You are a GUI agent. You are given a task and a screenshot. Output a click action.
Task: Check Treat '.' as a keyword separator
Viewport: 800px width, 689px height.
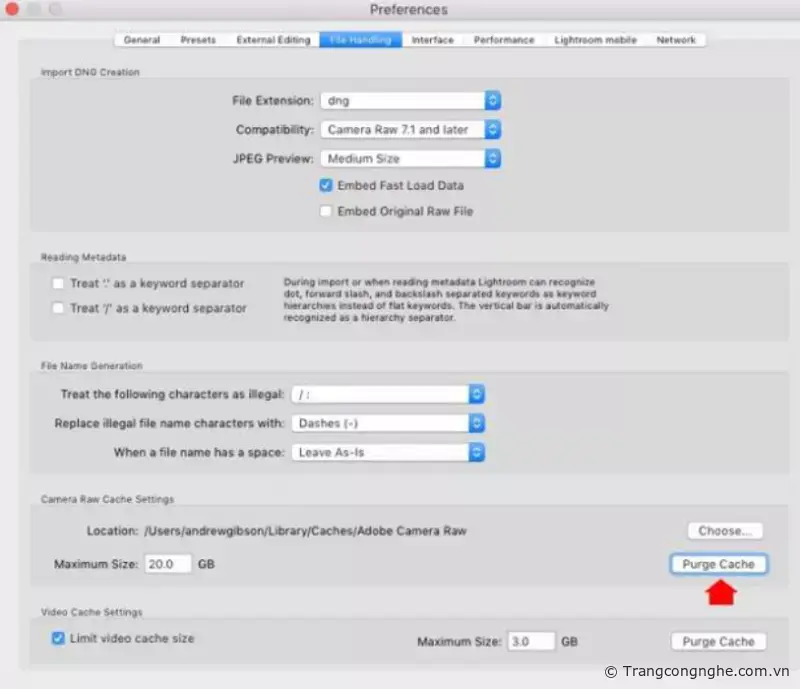pos(59,283)
